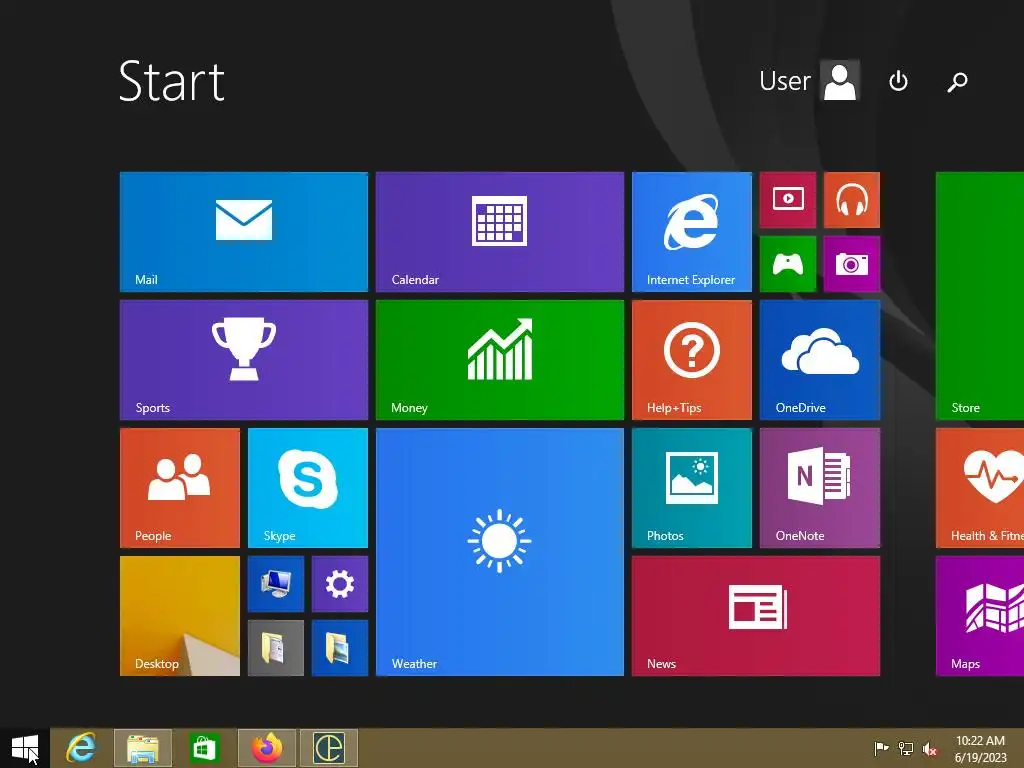The height and width of the screenshot is (768, 1024).
Task: Open the PC settings gear tile
Action: click(340, 584)
